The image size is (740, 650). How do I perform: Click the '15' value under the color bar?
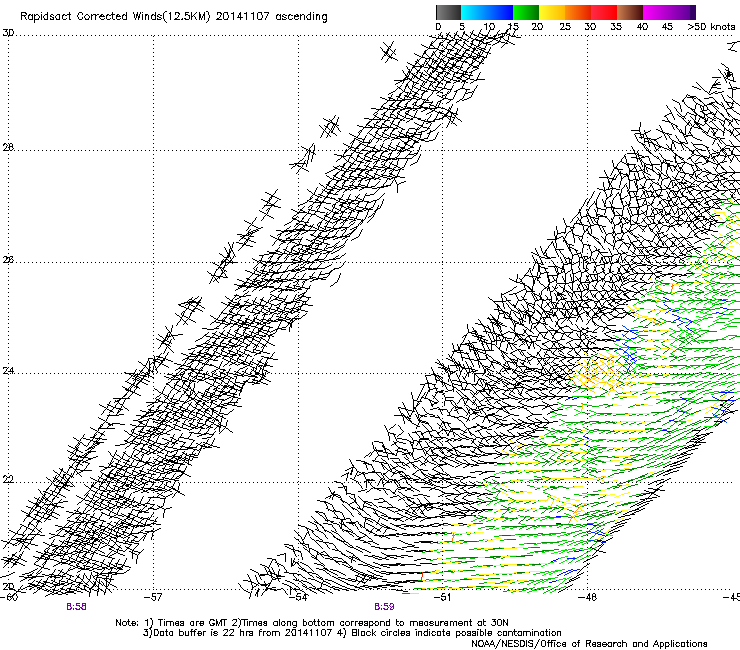(x=513, y=27)
